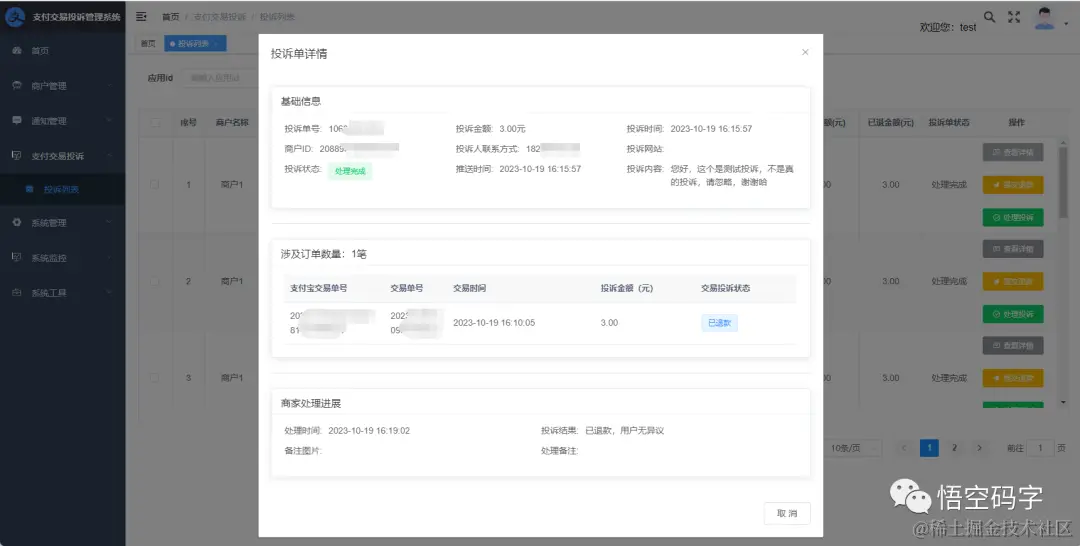
Task: Click the 通知管理 message icon
Action: pyautogui.click(x=17, y=120)
